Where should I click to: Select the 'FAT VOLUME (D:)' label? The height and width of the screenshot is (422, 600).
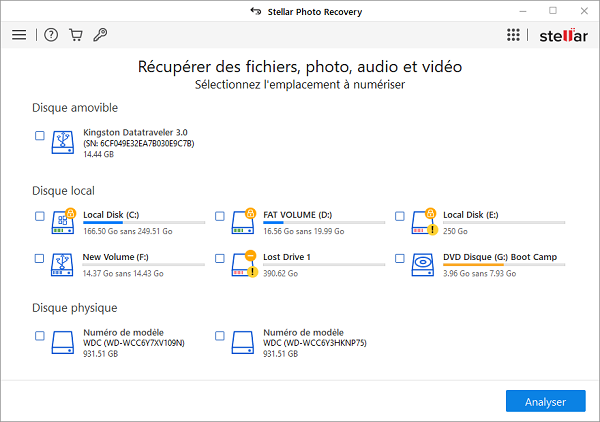(x=297, y=215)
